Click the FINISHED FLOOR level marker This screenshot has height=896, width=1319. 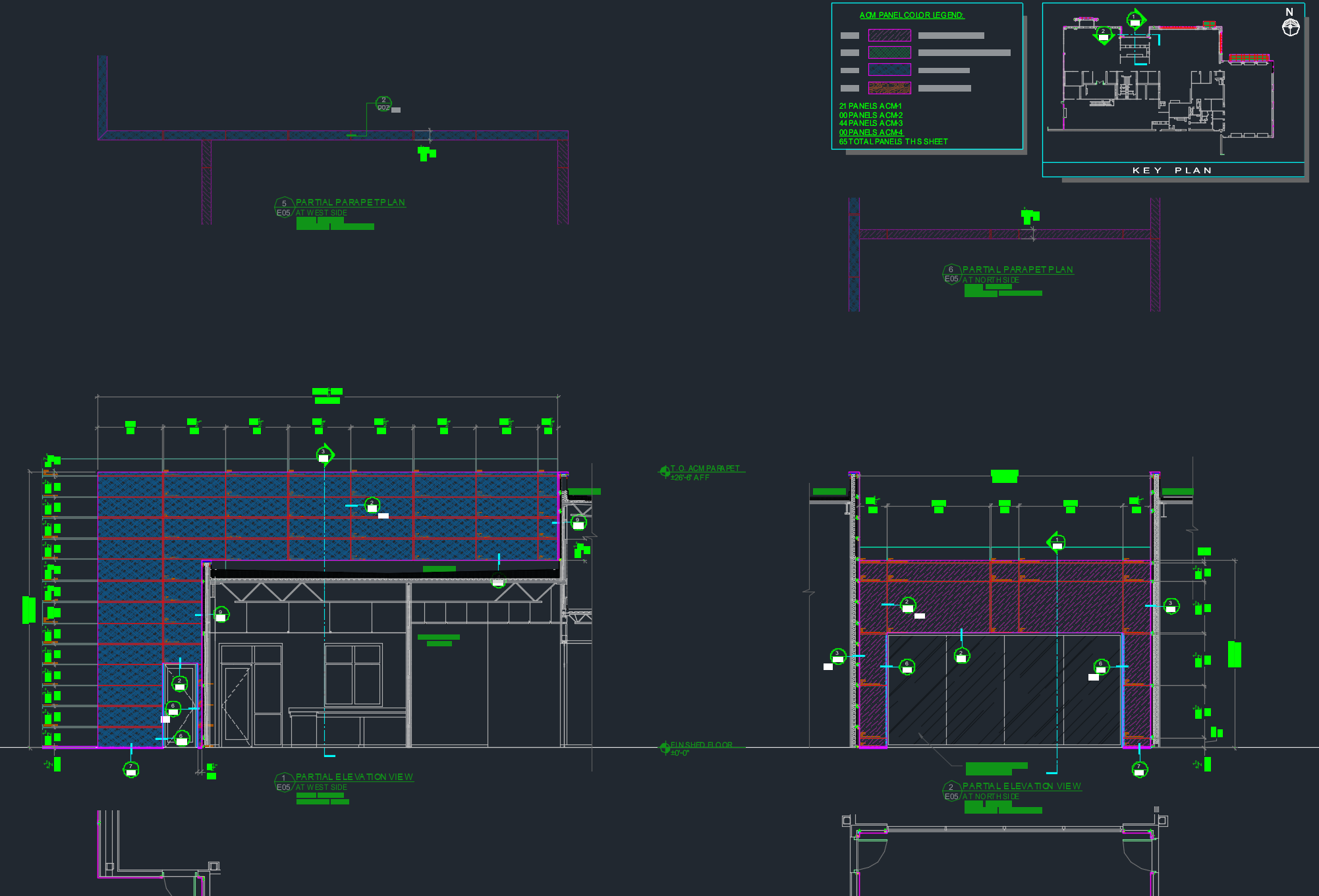tap(665, 747)
